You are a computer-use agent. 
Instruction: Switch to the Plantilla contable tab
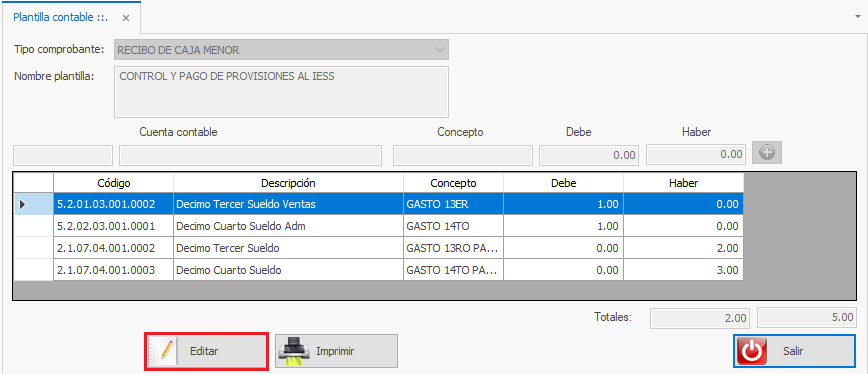[61, 17]
